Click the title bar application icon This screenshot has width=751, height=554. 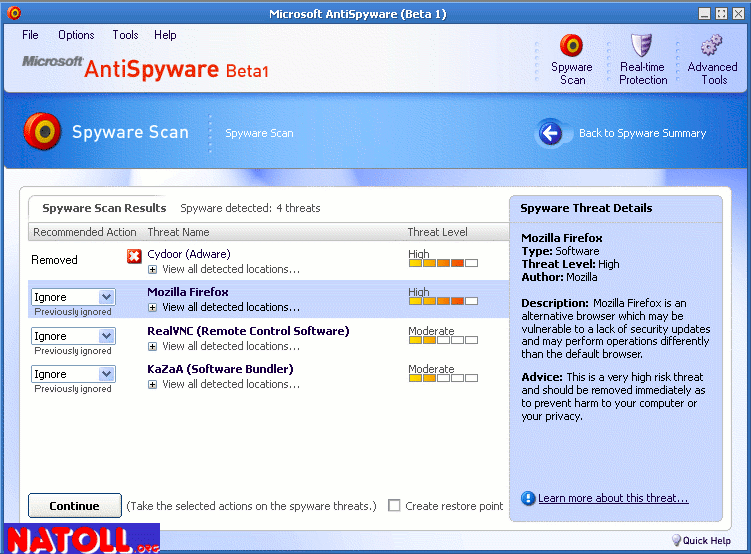click(14, 13)
